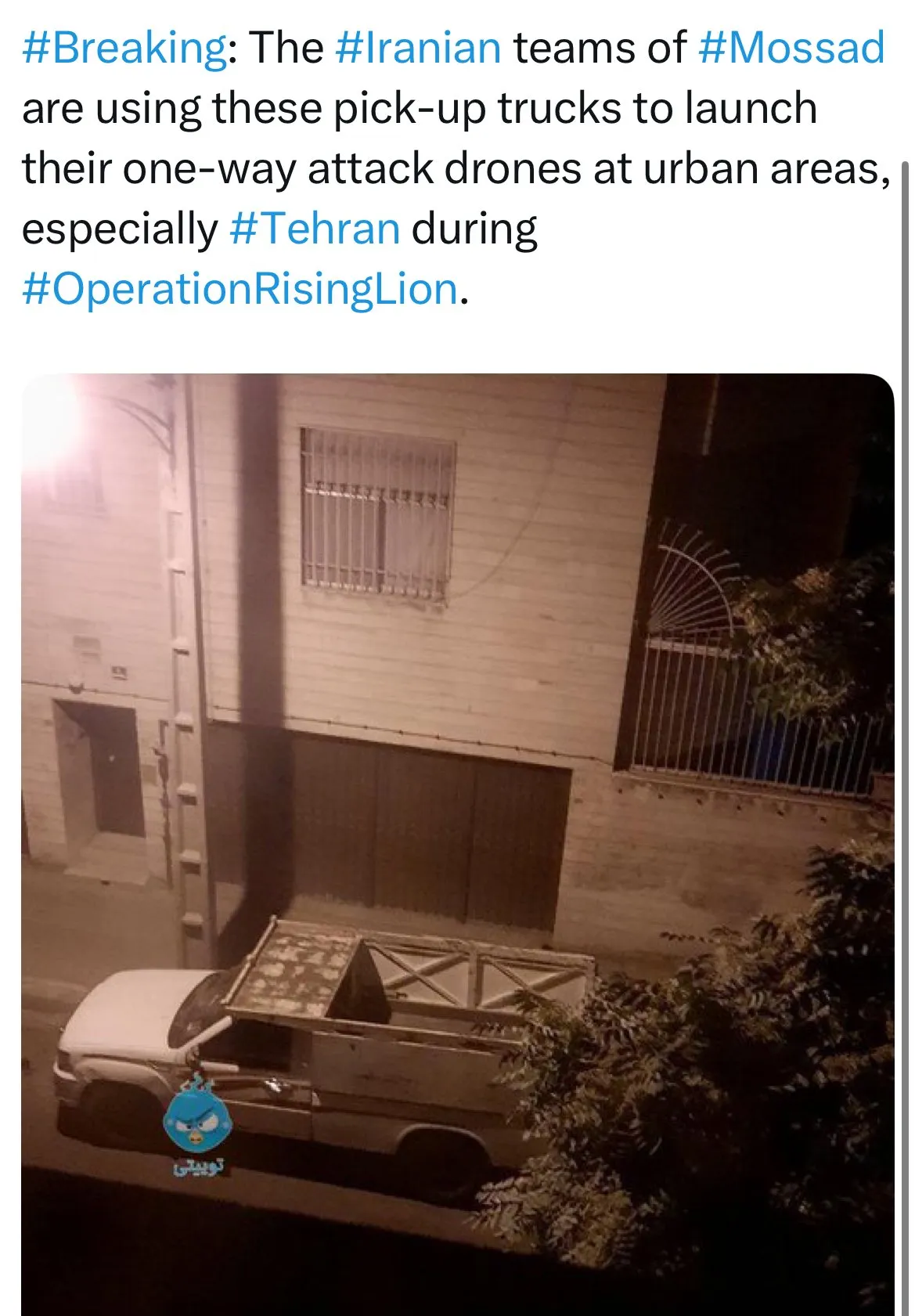This screenshot has height=1316, width=915.
Task: Click the fan-shaped arched metal grille
Action: pyautogui.click(x=690, y=578)
